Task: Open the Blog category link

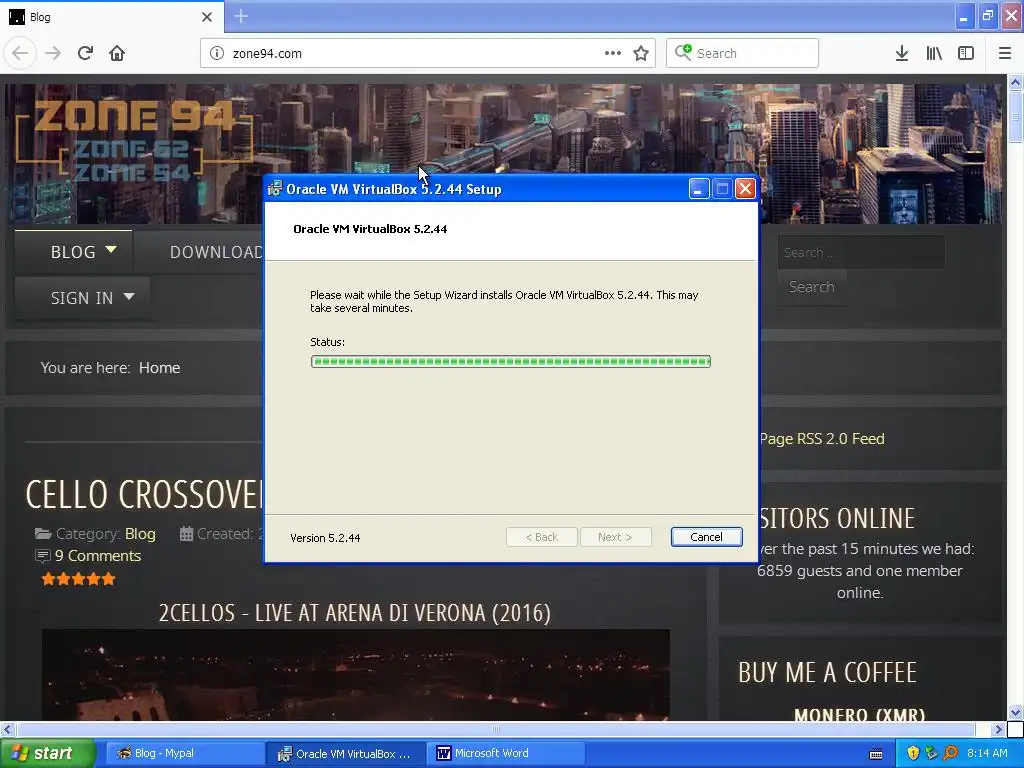Action: point(140,534)
